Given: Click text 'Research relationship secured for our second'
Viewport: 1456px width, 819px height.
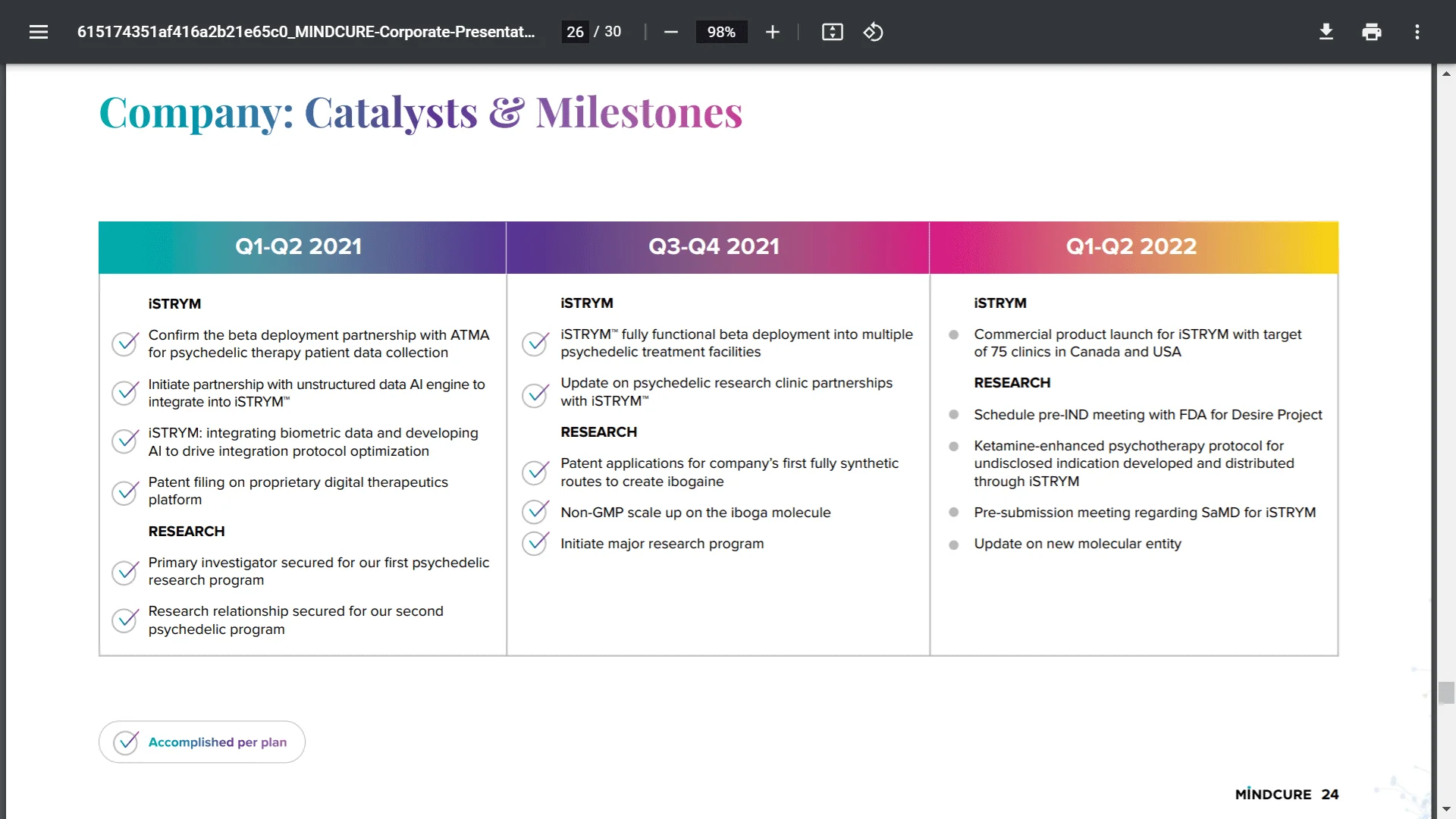Looking at the screenshot, I should 296,611.
